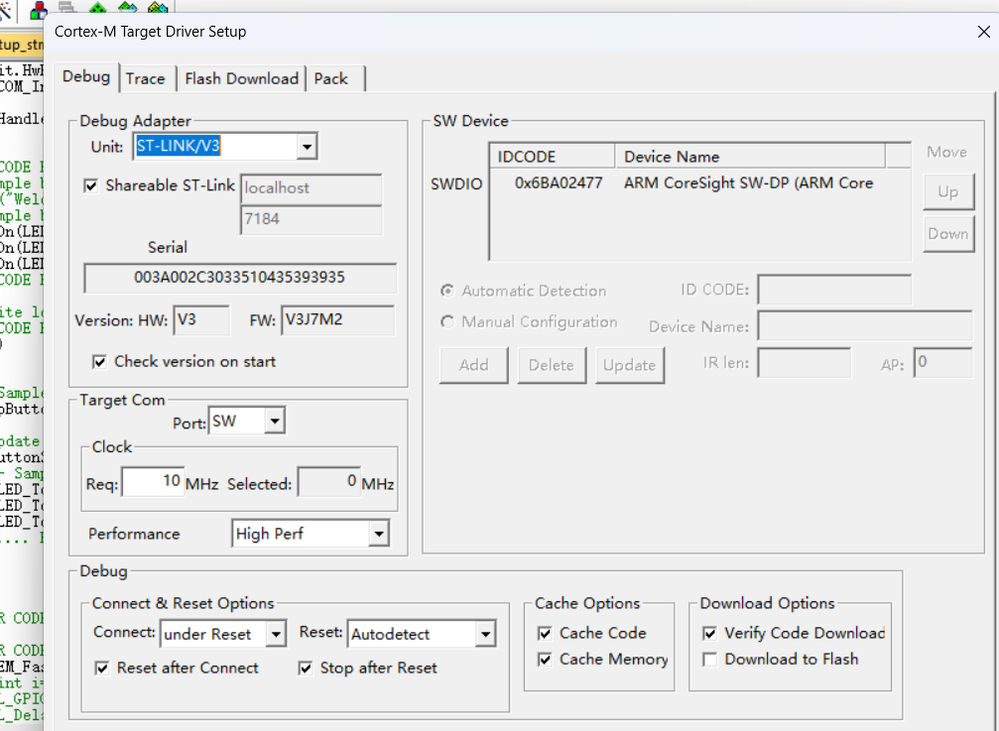Toggle Check version on start checkbox

99,362
